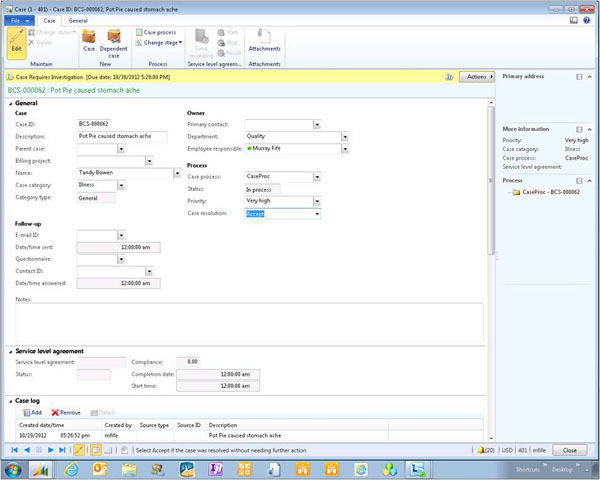Open the Case resolution dropdown

316,213
